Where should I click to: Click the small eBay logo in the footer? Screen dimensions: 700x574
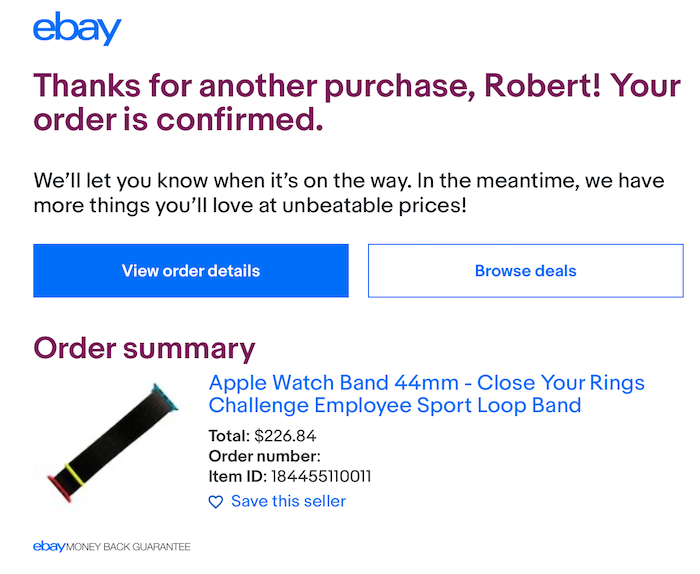pyautogui.click(x=49, y=547)
